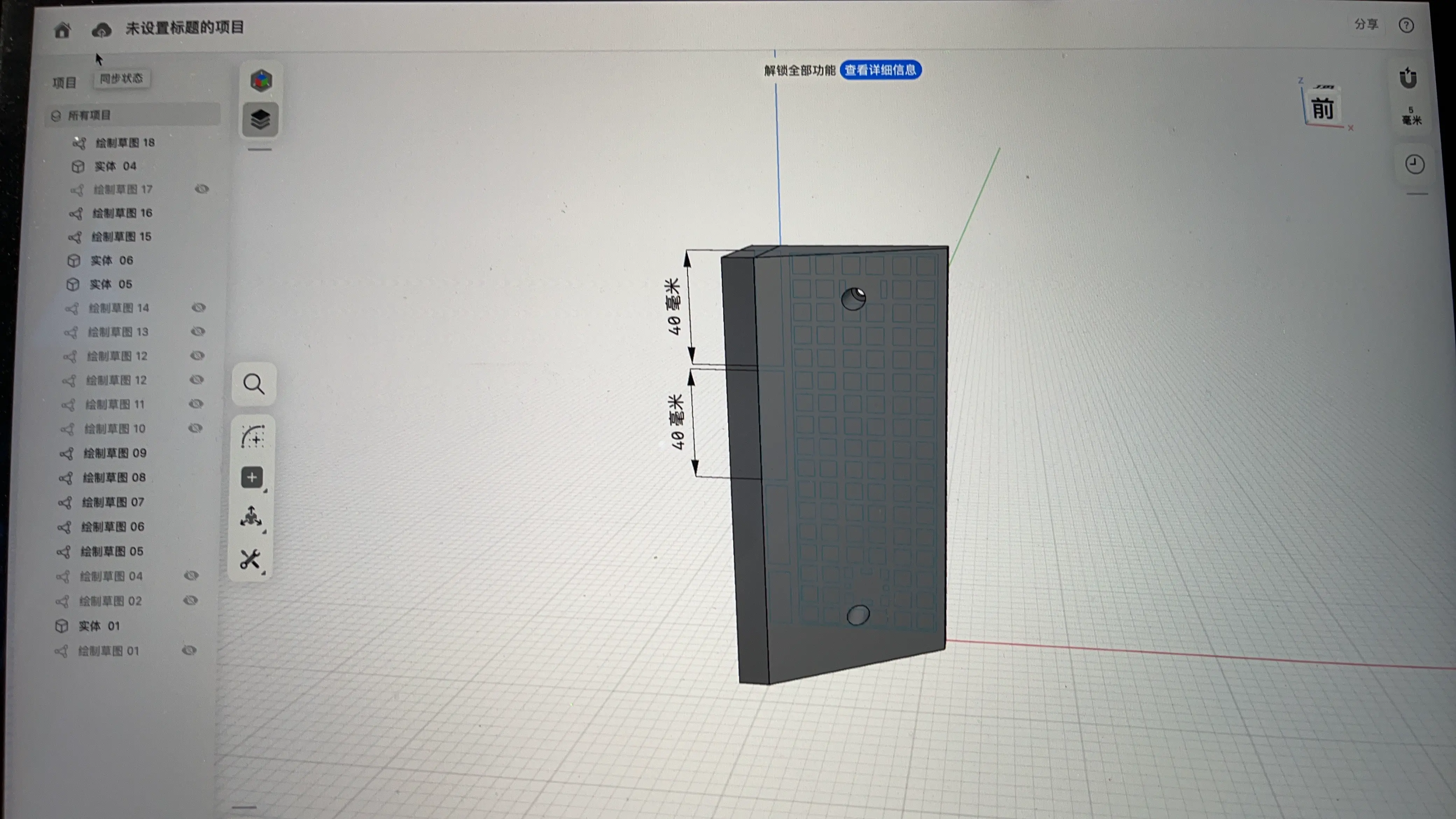Click the icon beside 所有项目

[x=55, y=116]
